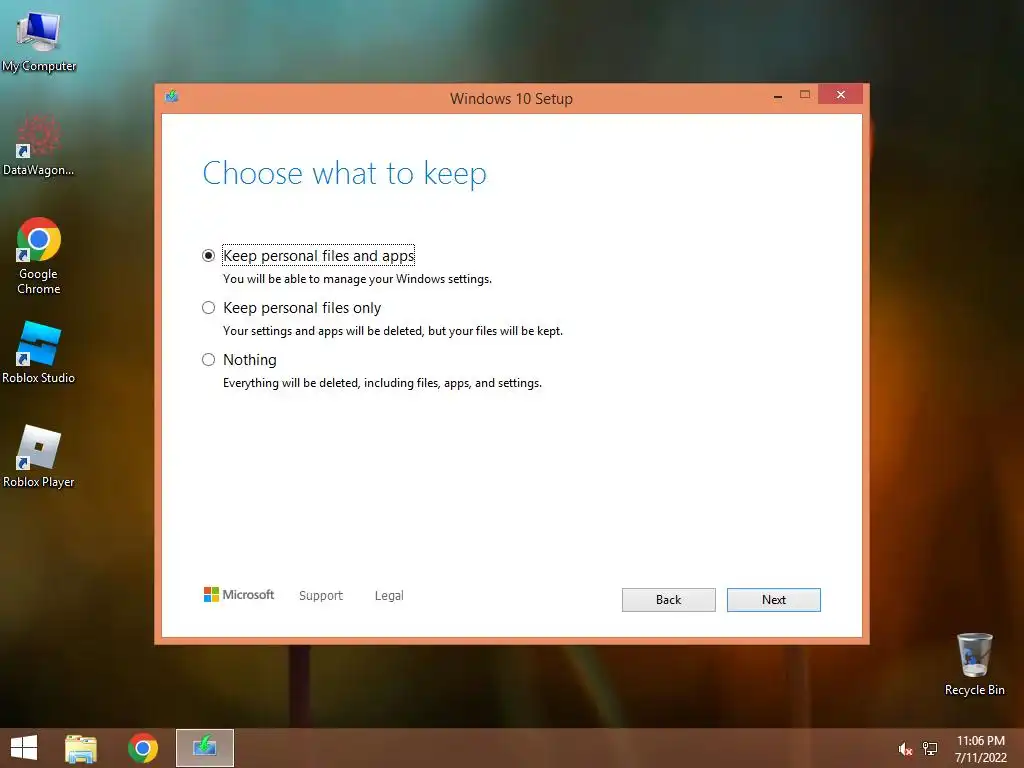
Task: Open the Recycle Bin on the desktop
Action: [974, 664]
